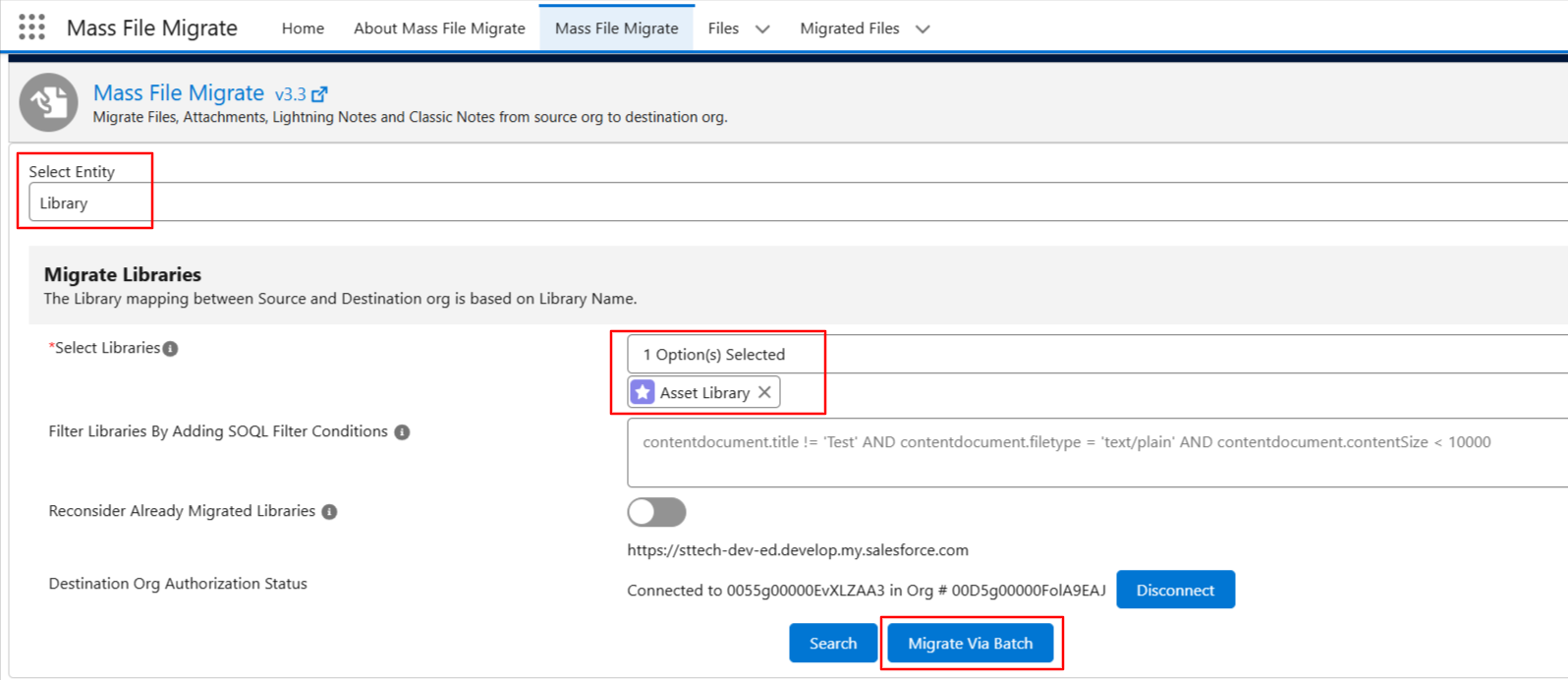1568x680 pixels.
Task: Show info tooltip for Select Libraries
Action: click(x=170, y=349)
